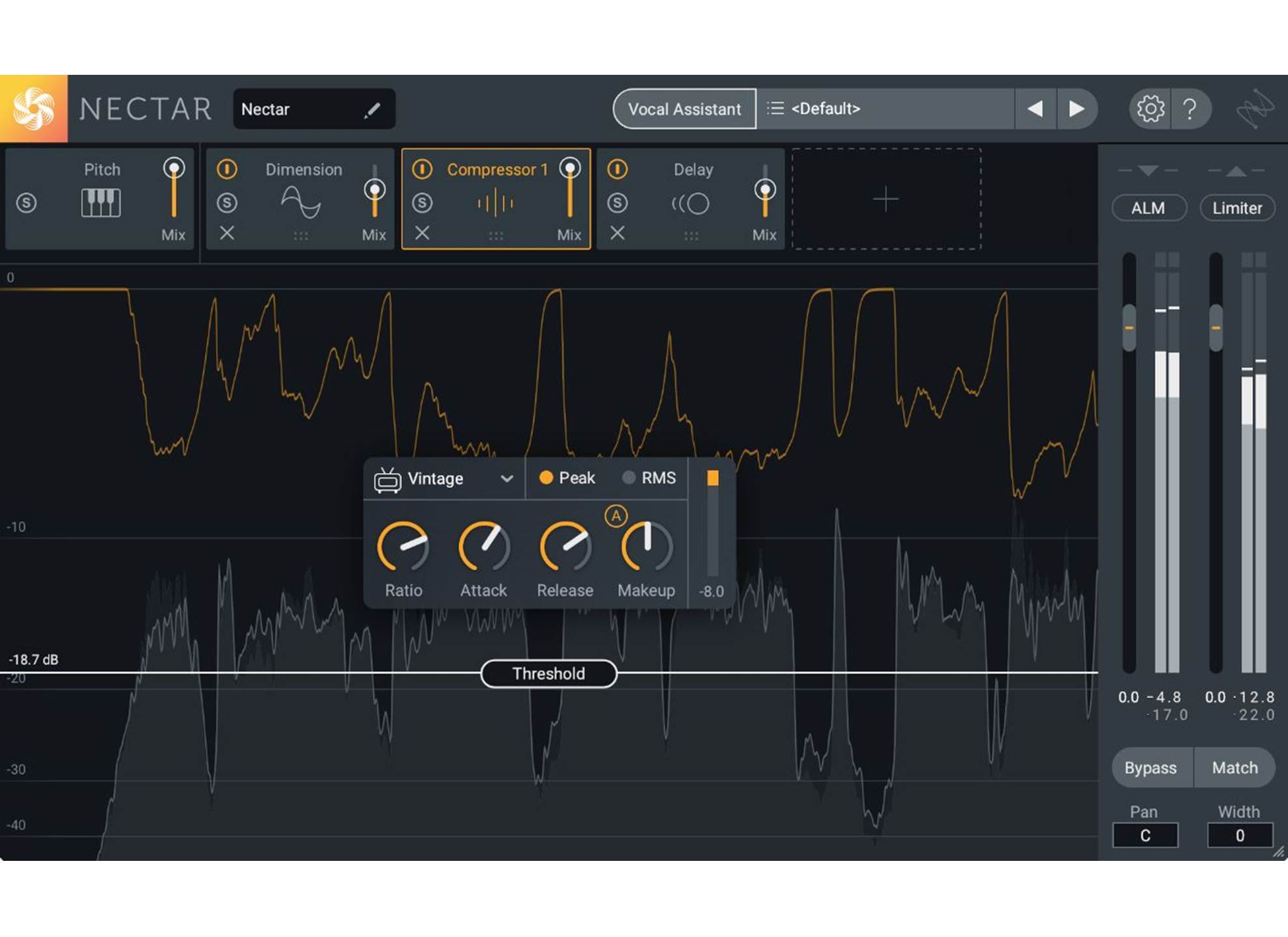Screen dimensions: 1288x937
Task: Go to previous preset arrow
Action: tap(1035, 109)
